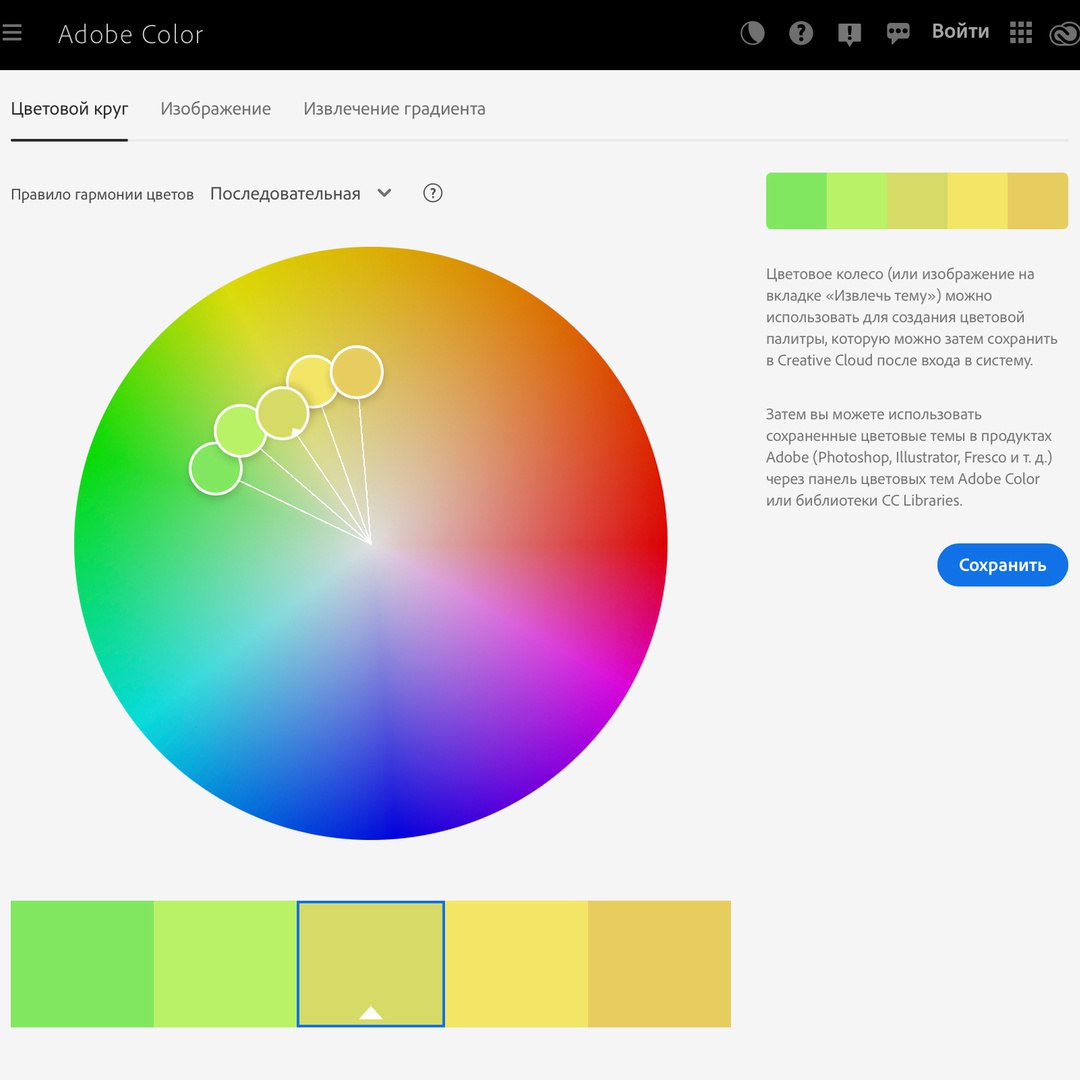Click the Adobe Color logo title
The width and height of the screenshot is (1080, 1080).
point(130,34)
